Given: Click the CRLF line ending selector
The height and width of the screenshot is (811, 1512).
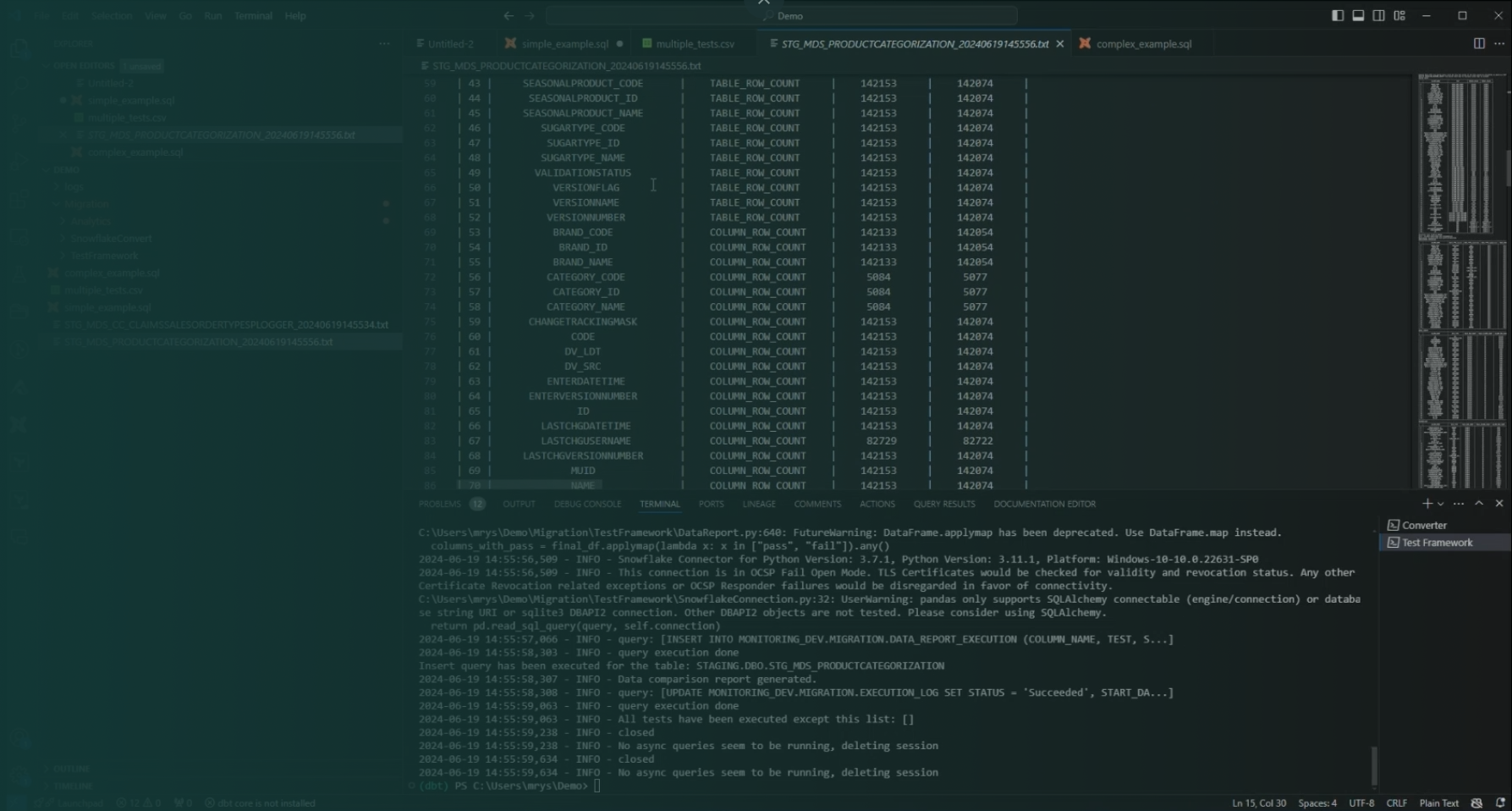Looking at the screenshot, I should coord(1396,803).
